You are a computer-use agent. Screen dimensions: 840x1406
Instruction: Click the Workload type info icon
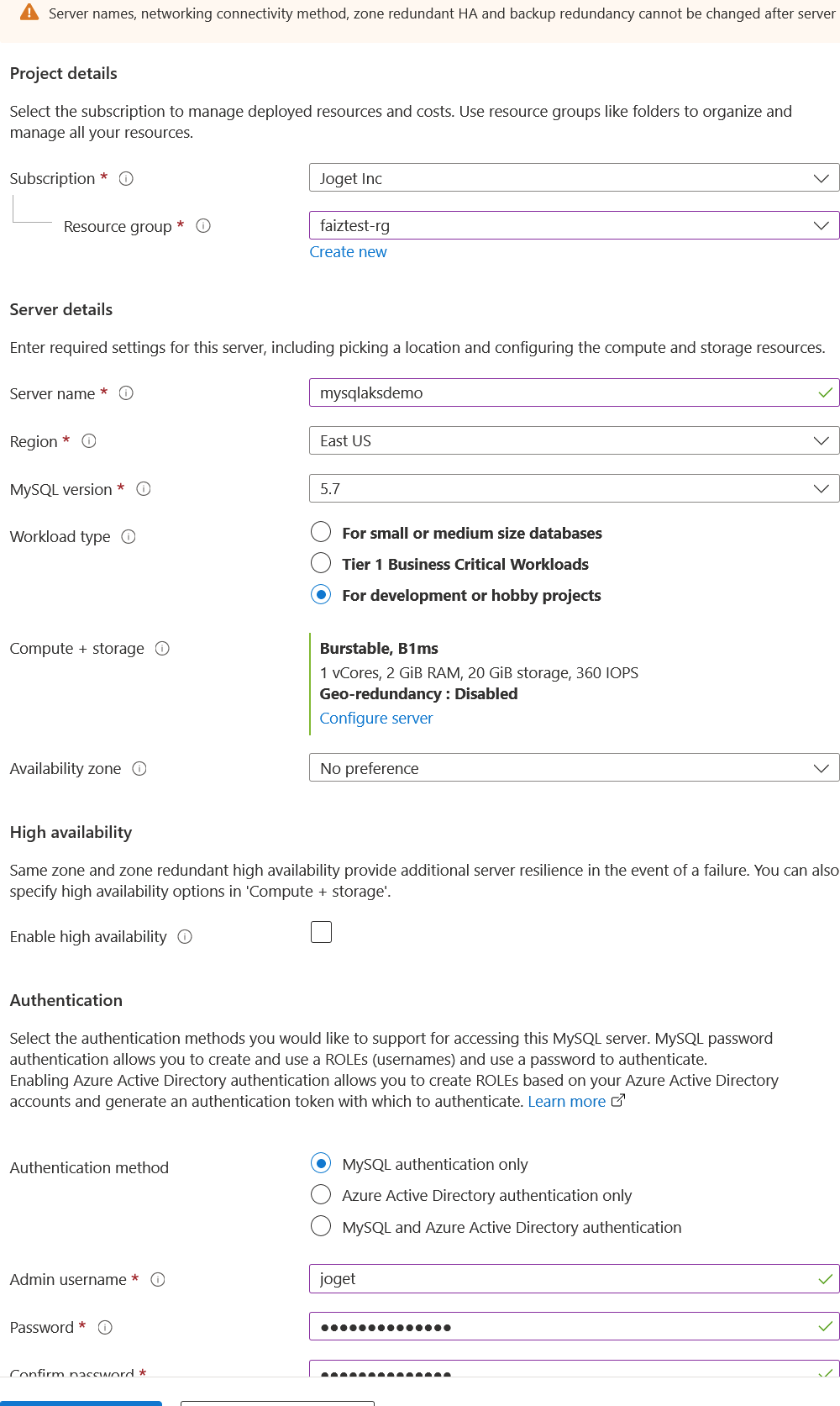129,537
